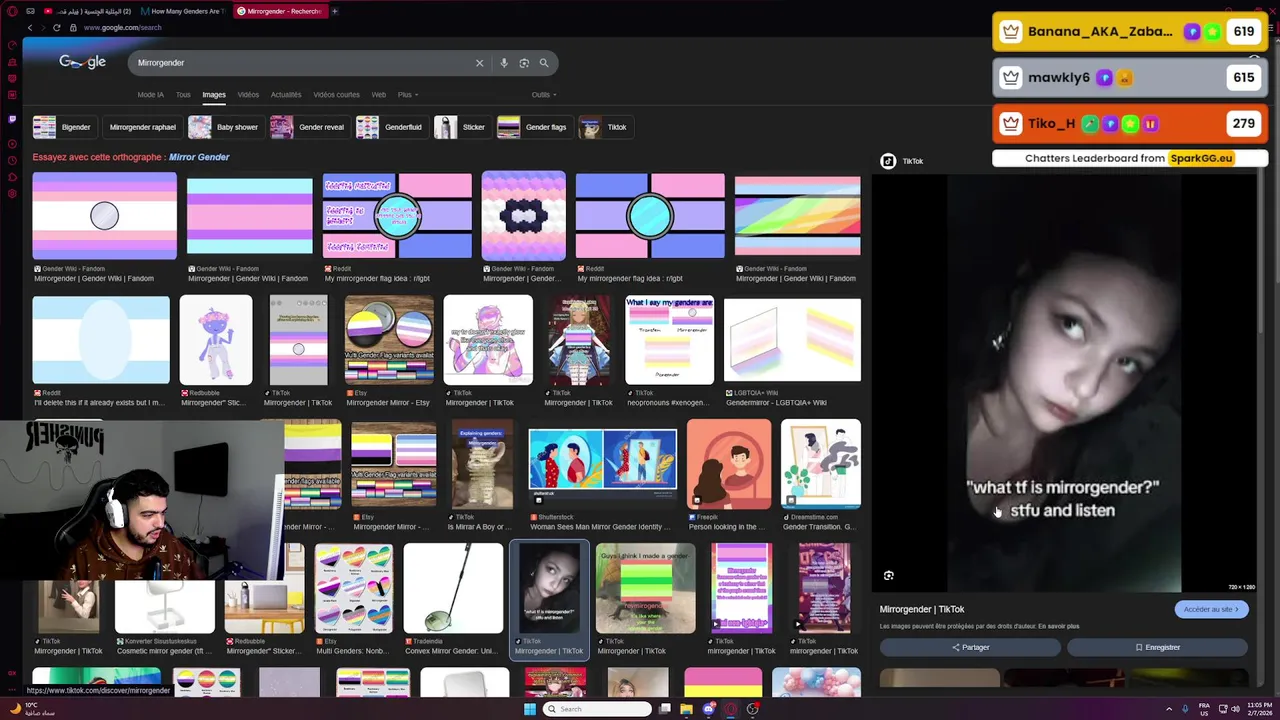Select the Vidéos search tab
1280x720 pixels.
pos(248,95)
